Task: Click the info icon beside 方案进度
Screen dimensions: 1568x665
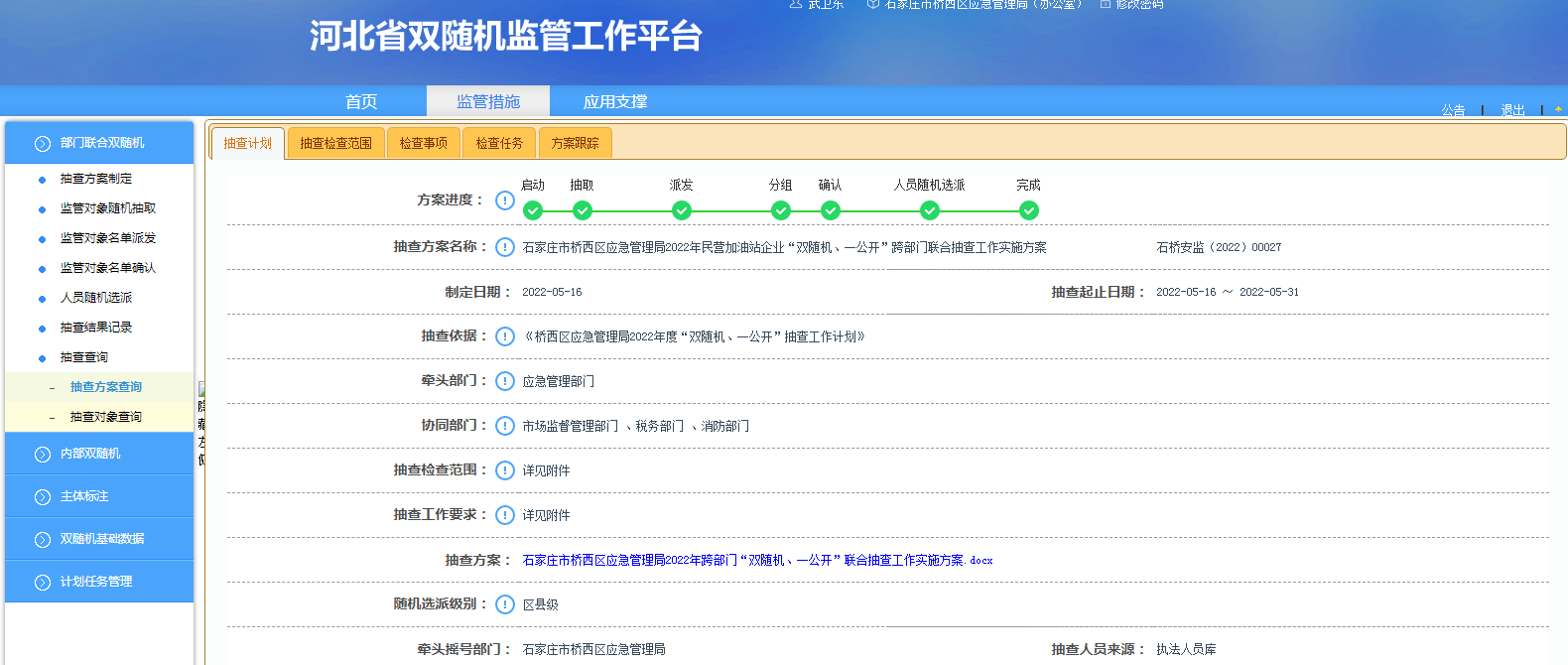Action: [x=505, y=200]
